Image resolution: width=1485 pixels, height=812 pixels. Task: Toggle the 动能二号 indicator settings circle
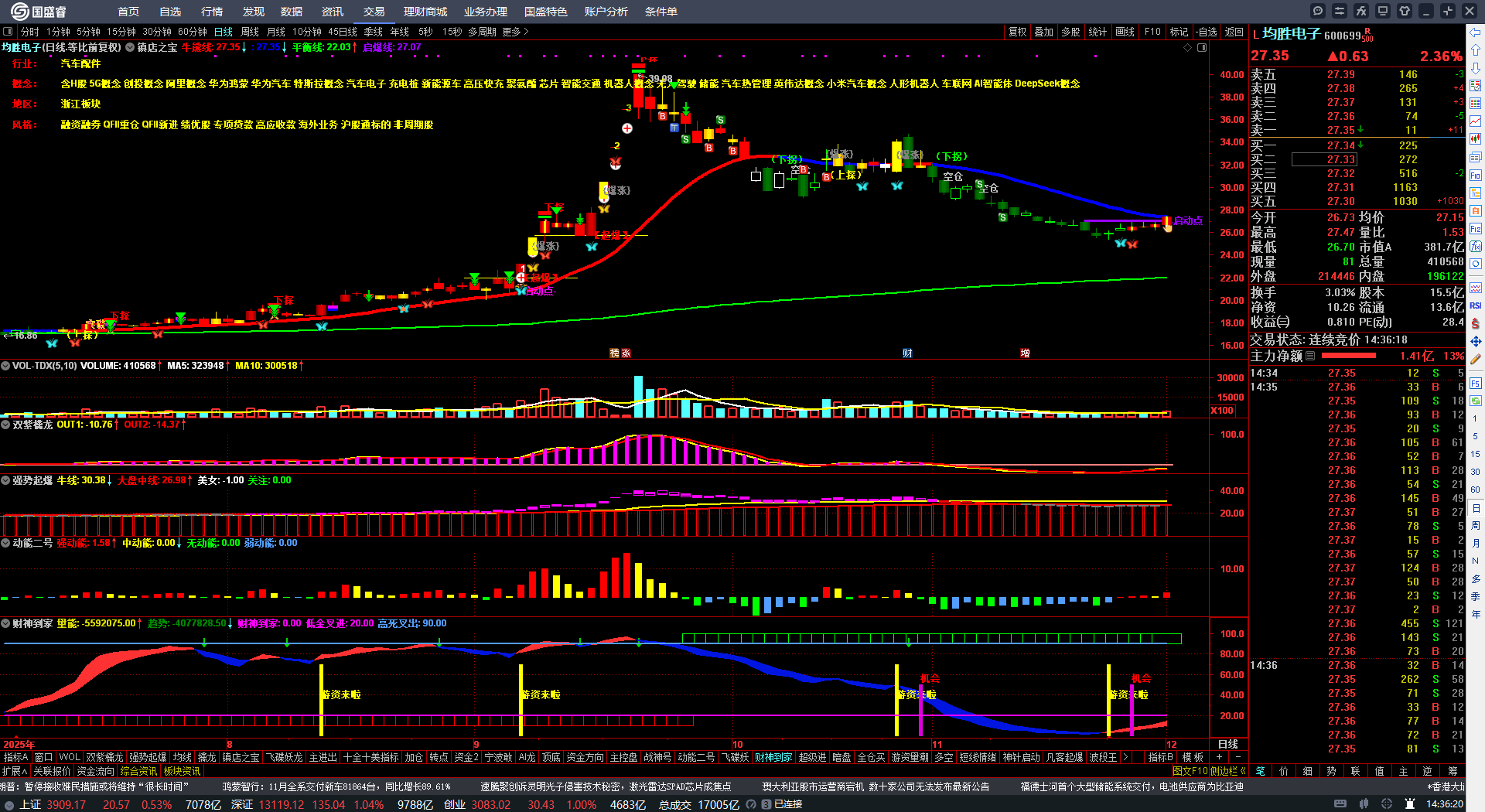click(5, 543)
